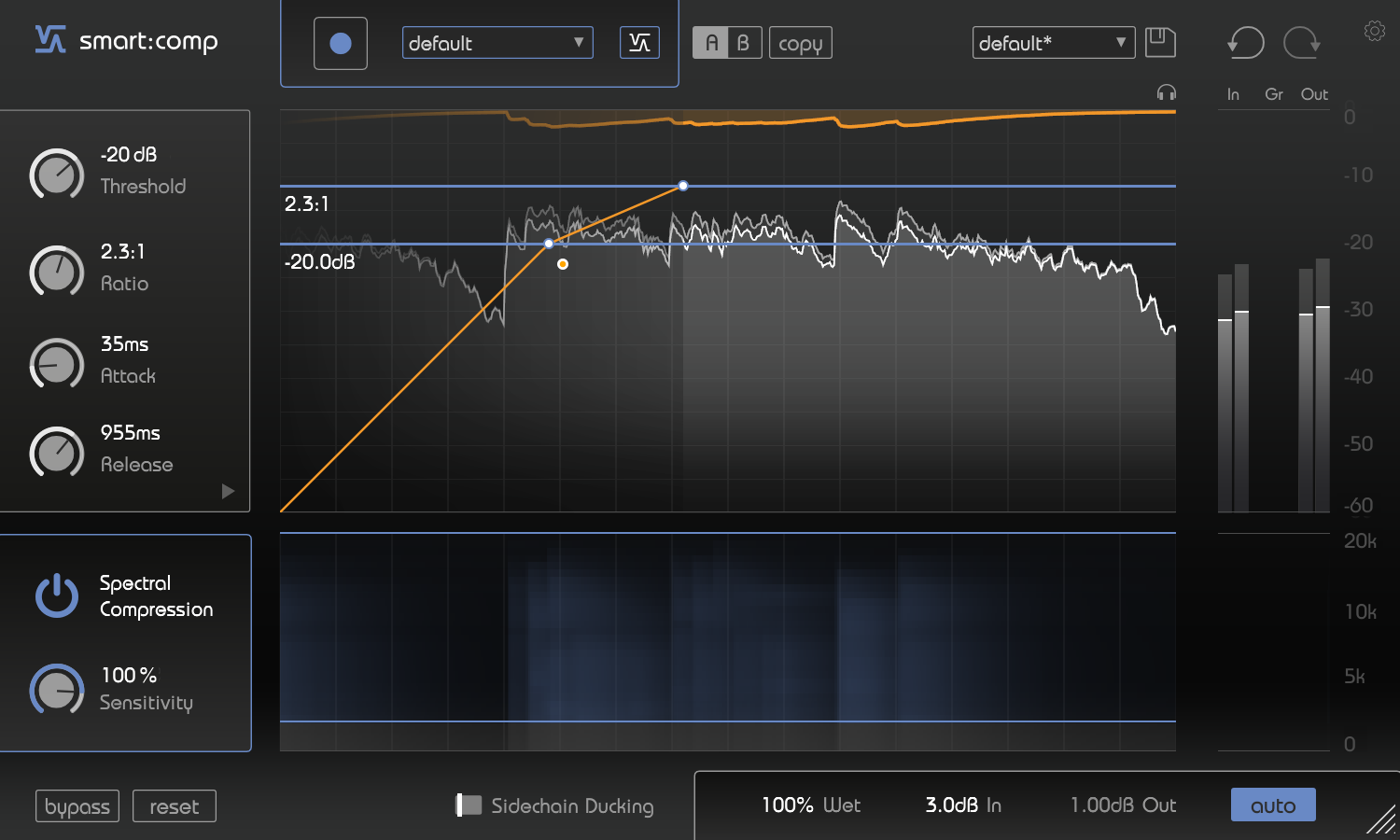Save the current preset with disk icon
1400x840 pixels.
pyautogui.click(x=1160, y=43)
